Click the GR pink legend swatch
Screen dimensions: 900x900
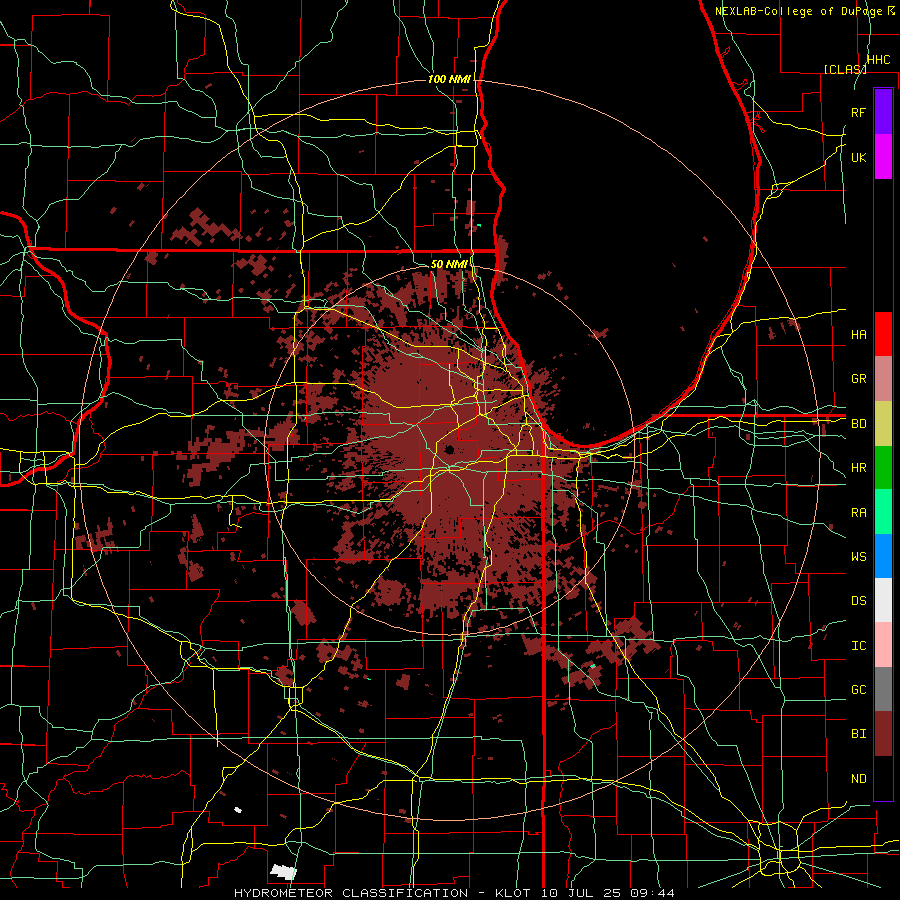(x=883, y=379)
